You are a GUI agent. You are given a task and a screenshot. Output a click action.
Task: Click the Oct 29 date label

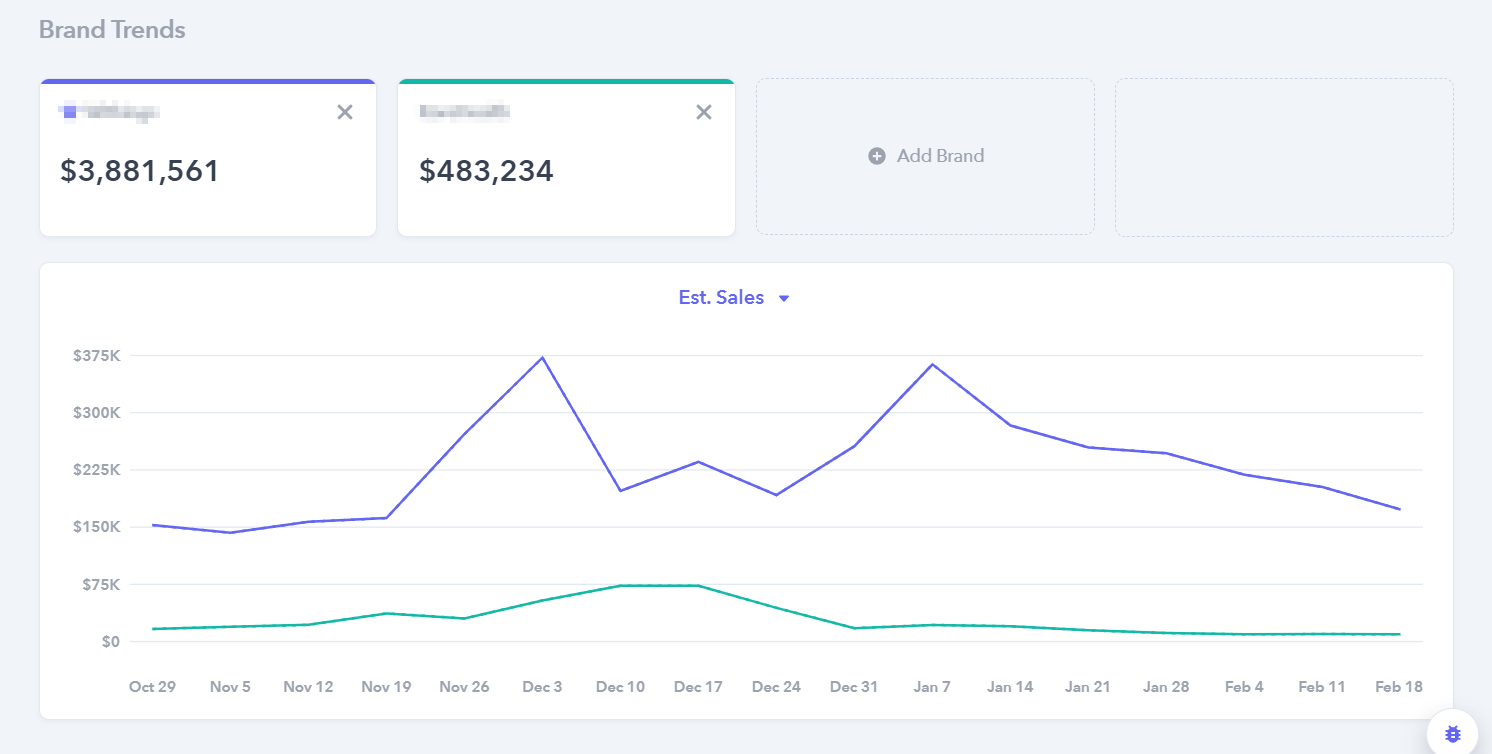tap(152, 687)
